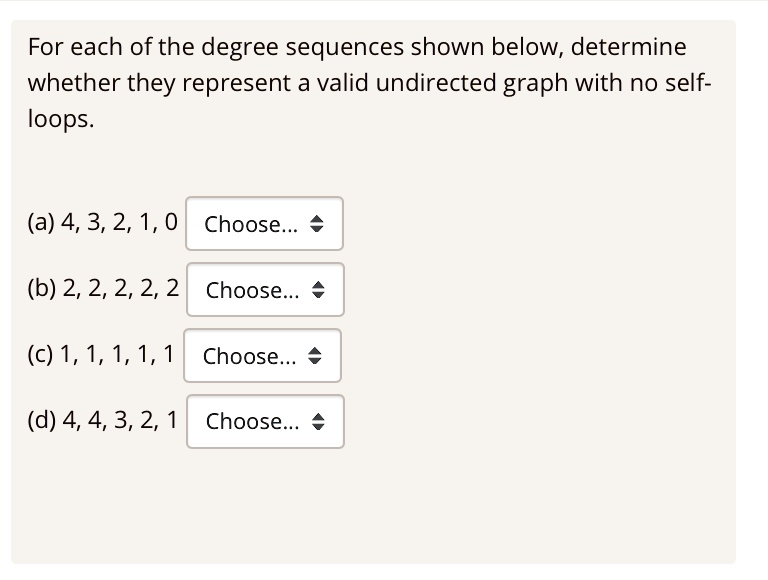Click the up-down arrow icon on dropdown (b)
The width and height of the screenshot is (768, 580).
[320, 290]
